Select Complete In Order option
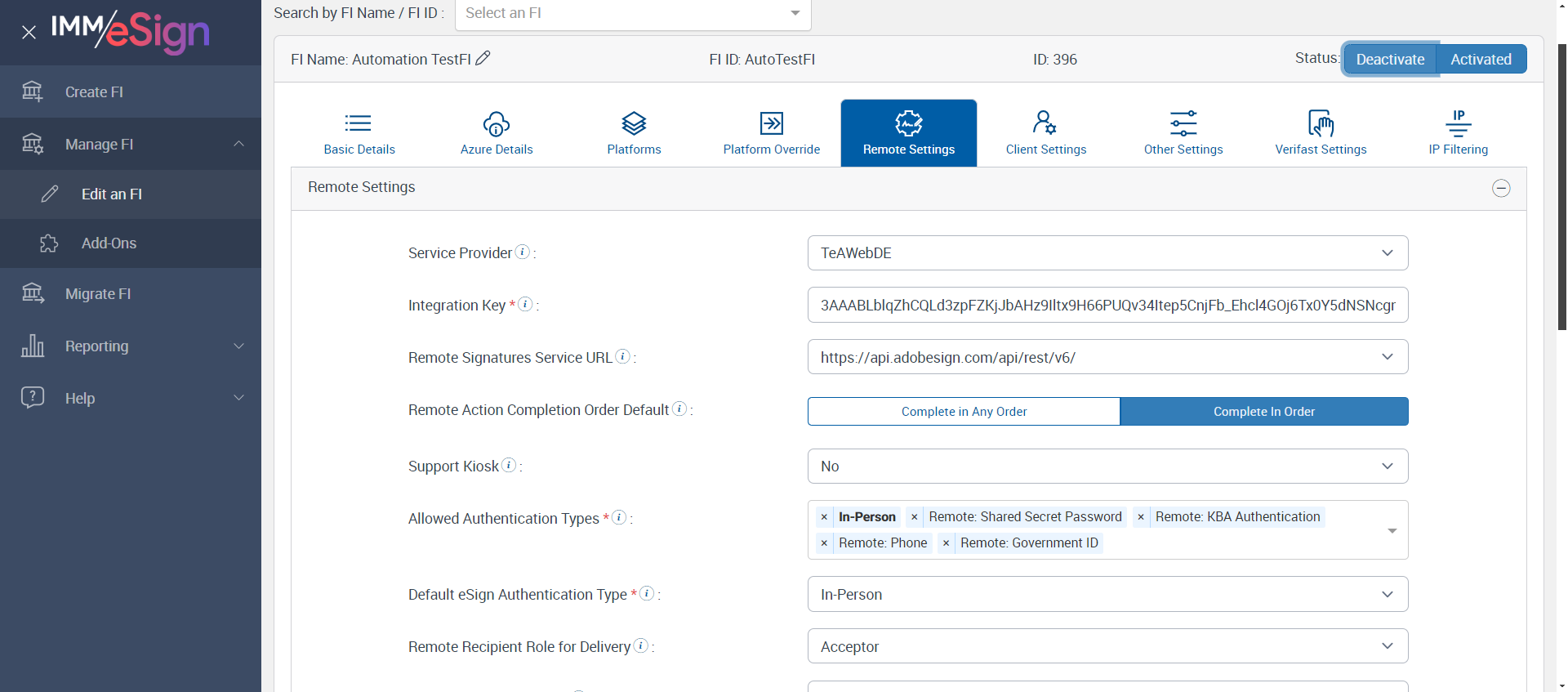The width and height of the screenshot is (1568, 692). pyautogui.click(x=1263, y=412)
